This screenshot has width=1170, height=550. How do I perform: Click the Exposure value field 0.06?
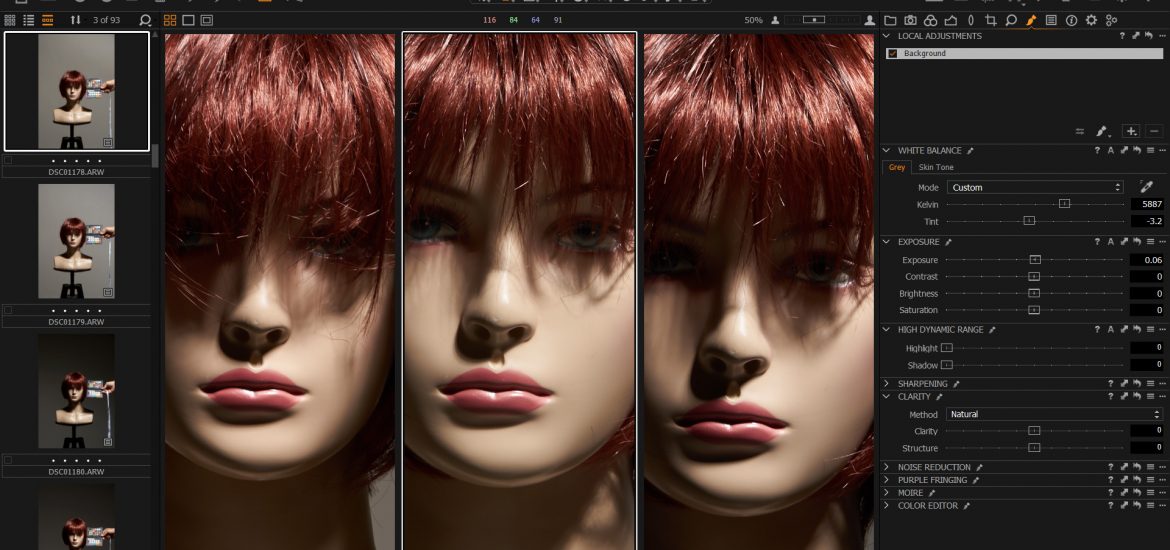(x=1148, y=260)
